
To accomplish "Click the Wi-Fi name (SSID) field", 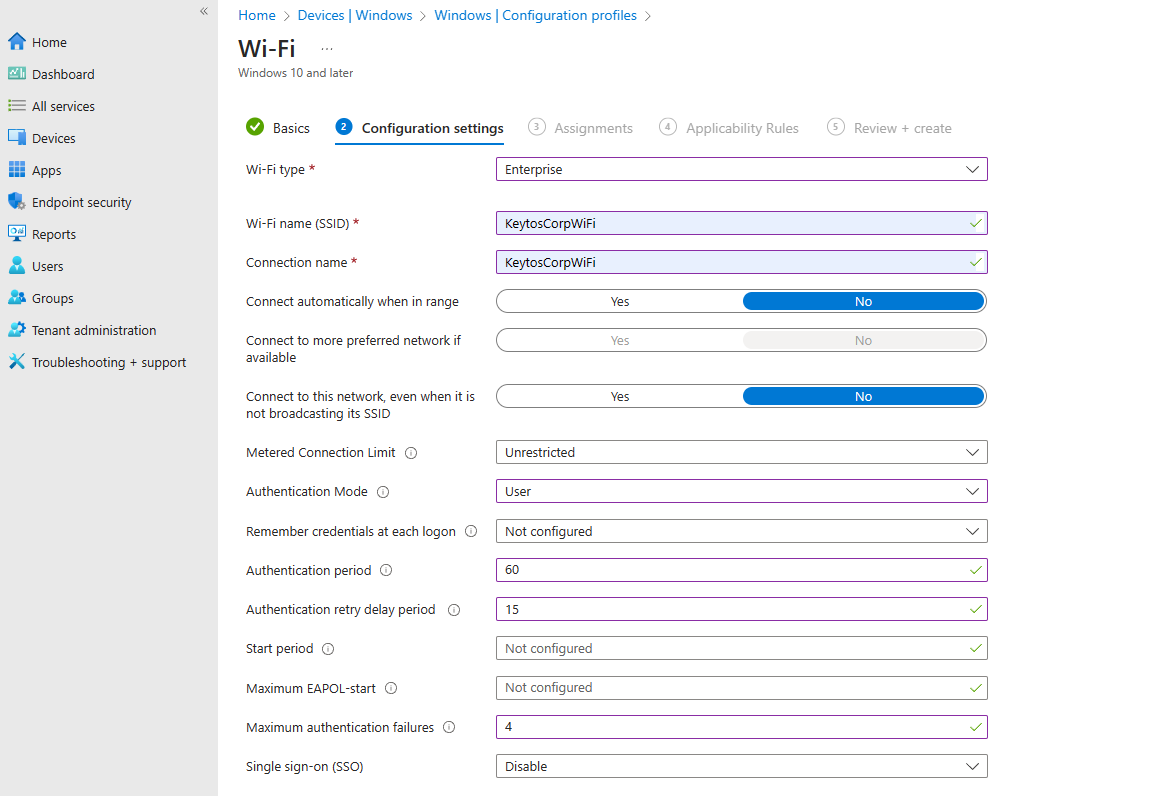I will [742, 223].
